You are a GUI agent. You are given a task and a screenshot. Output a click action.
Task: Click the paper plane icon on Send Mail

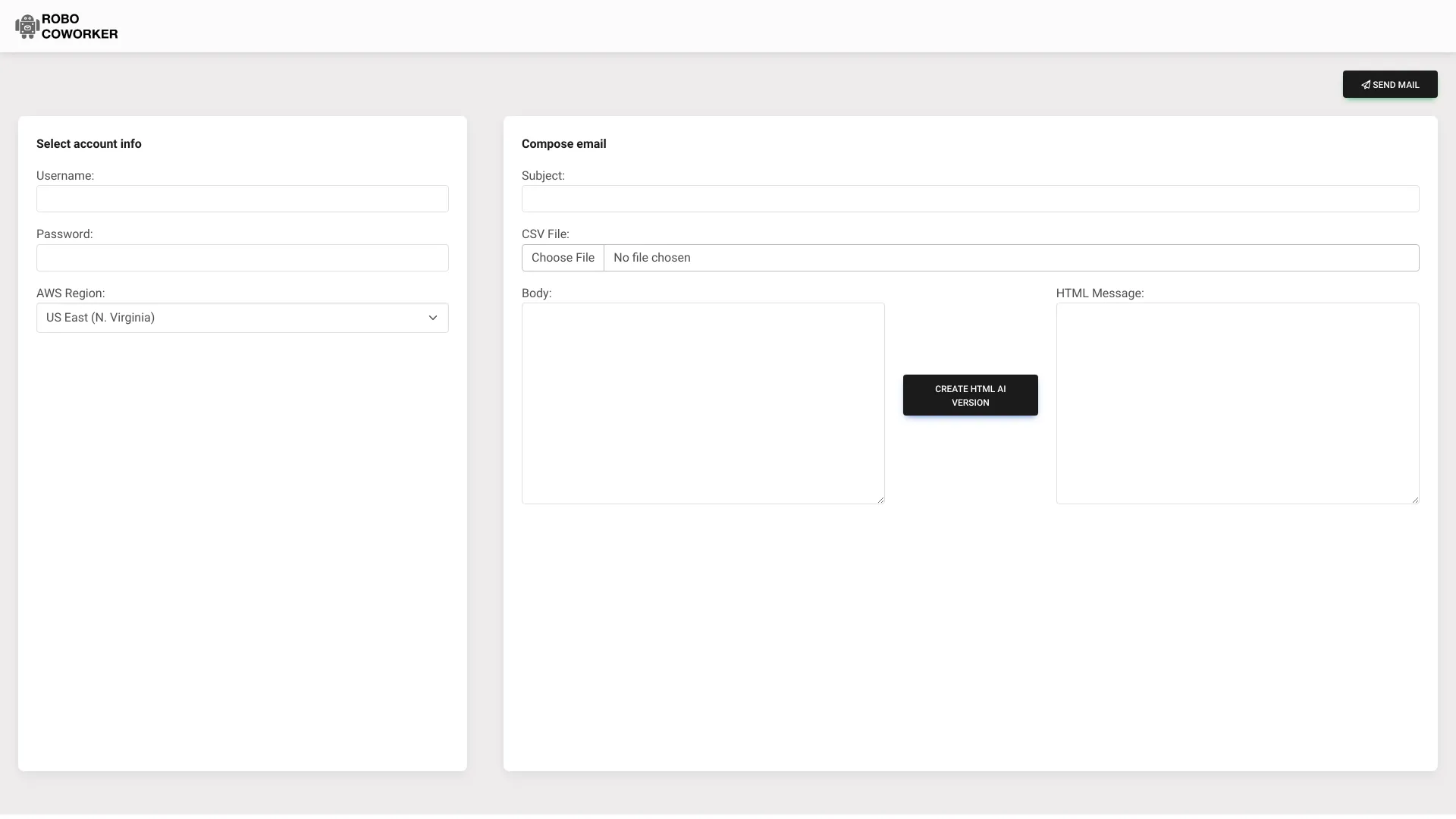[x=1365, y=85]
